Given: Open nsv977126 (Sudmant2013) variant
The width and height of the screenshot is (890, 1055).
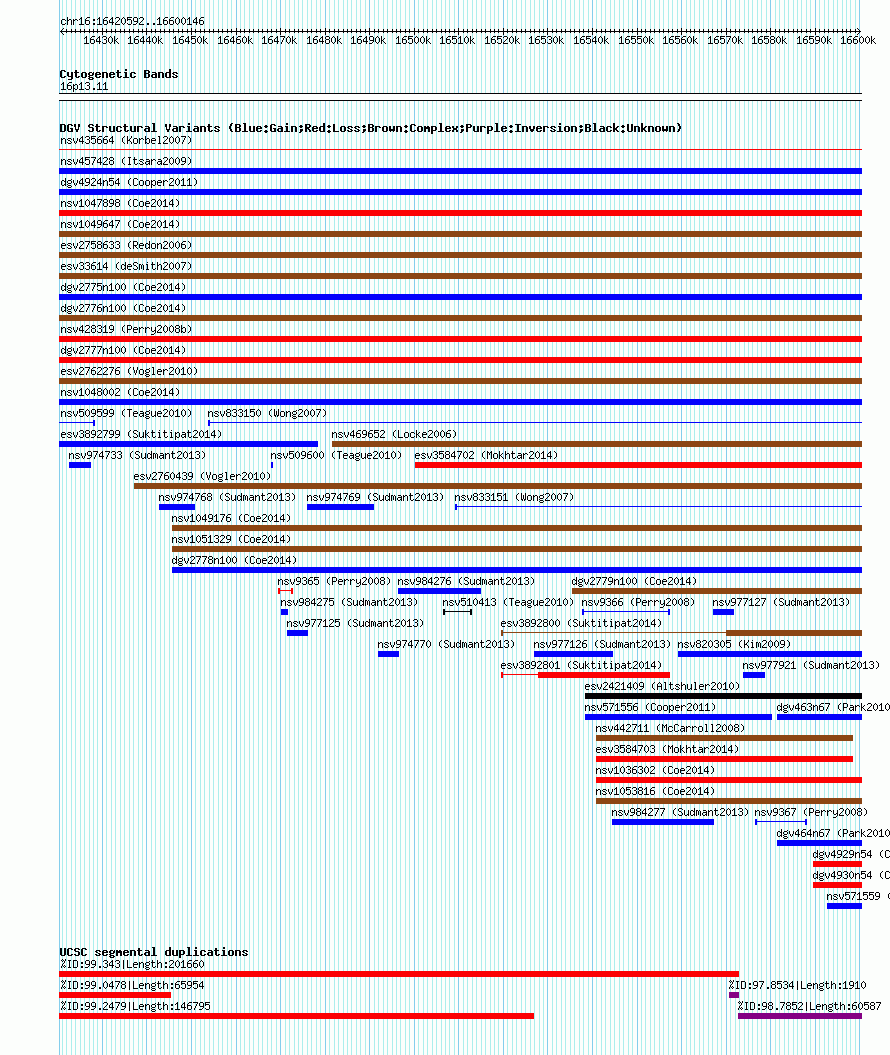Looking at the screenshot, I should 602,644.
